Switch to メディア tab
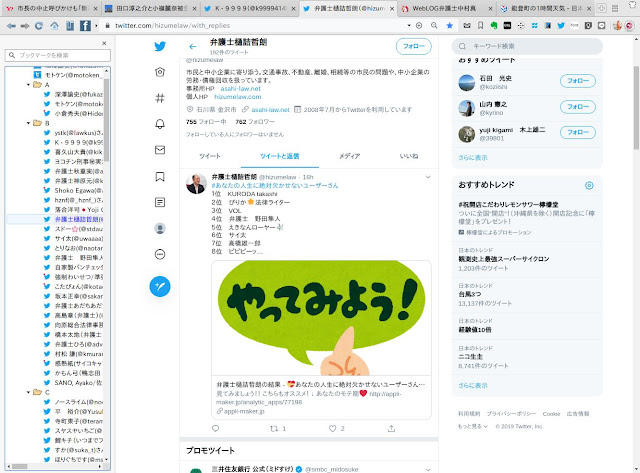The image size is (640, 473). pos(349,156)
